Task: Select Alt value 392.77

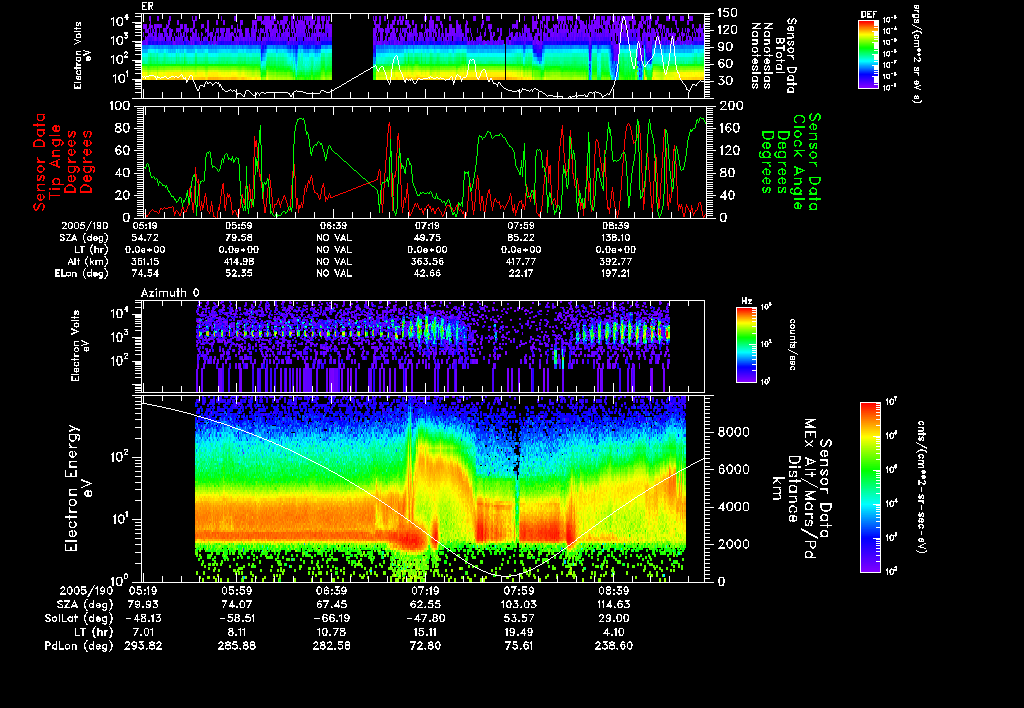Action: 615,261
